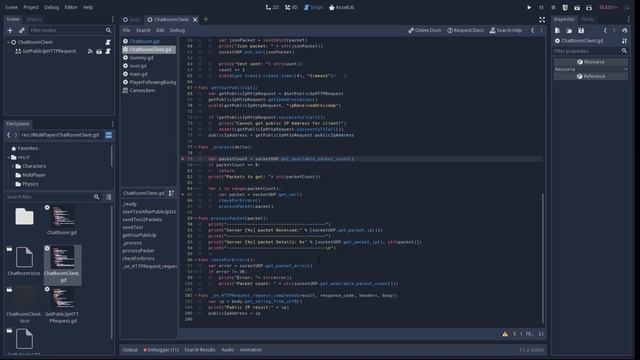Open object properties tools next to ChatRoomClient.gd

tap(624, 41)
